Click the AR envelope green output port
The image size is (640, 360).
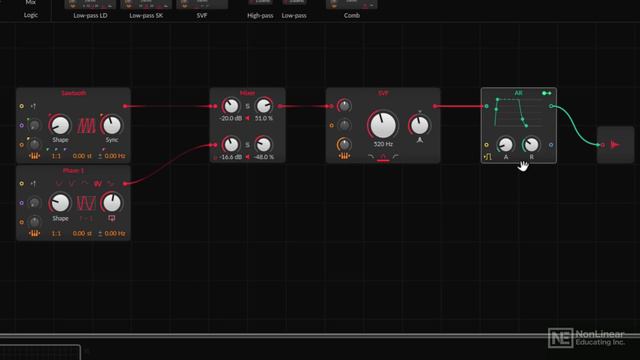[551, 106]
